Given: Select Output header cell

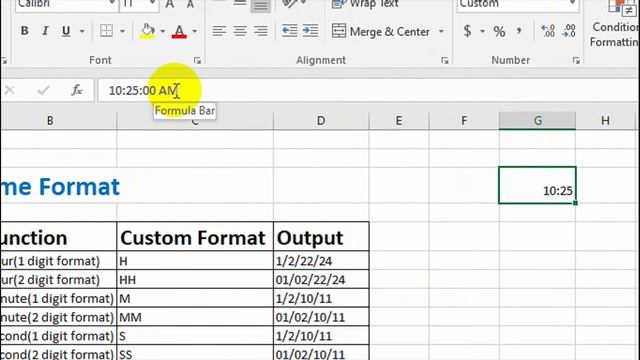Looking at the screenshot, I should (321, 237).
